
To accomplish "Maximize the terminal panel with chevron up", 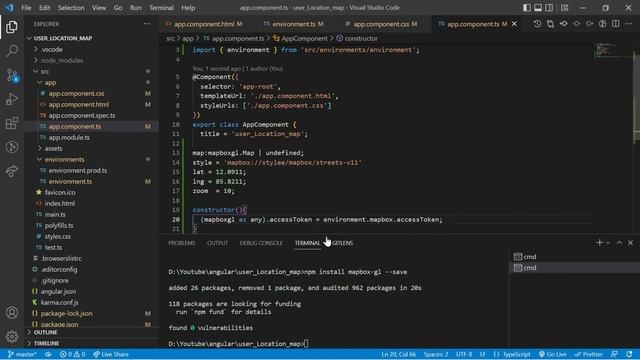I will tap(619, 243).
